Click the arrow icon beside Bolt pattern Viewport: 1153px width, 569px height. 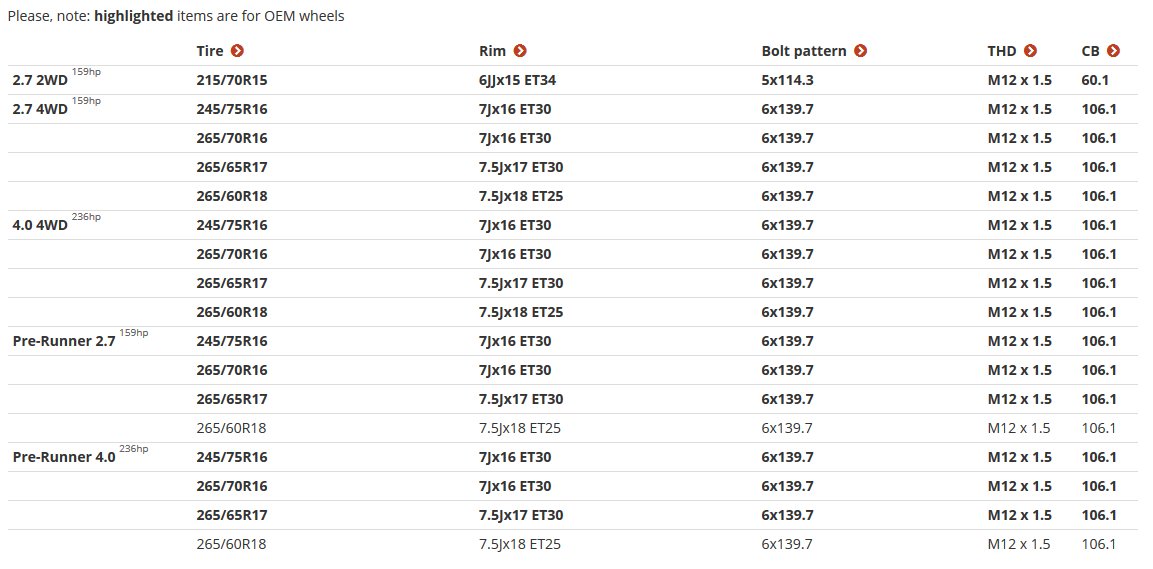(860, 51)
